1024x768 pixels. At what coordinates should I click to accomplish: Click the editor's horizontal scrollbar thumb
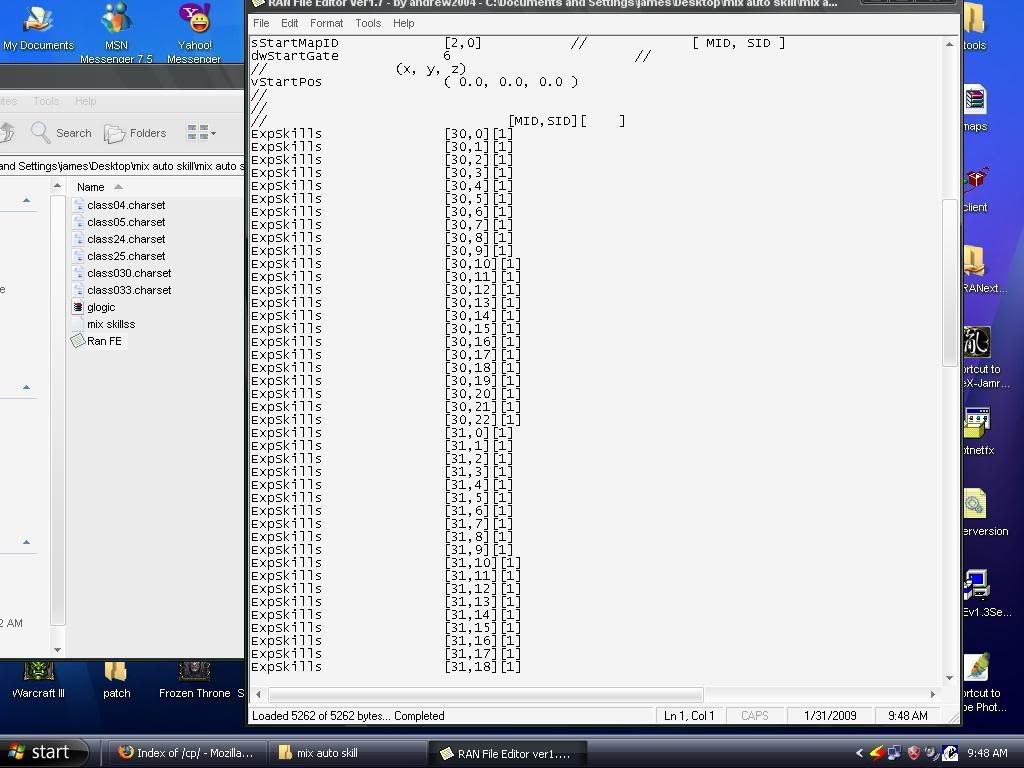click(485, 694)
